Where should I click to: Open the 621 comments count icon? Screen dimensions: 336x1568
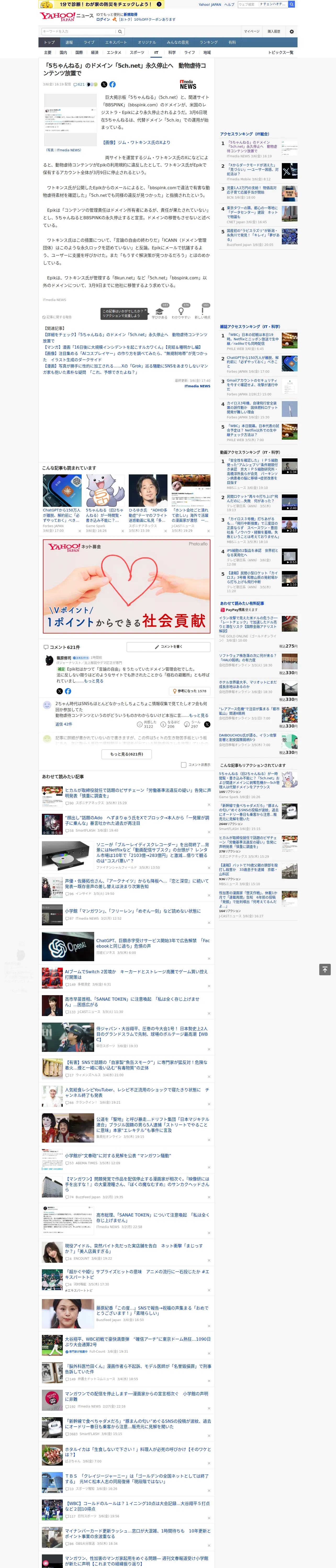point(80,85)
